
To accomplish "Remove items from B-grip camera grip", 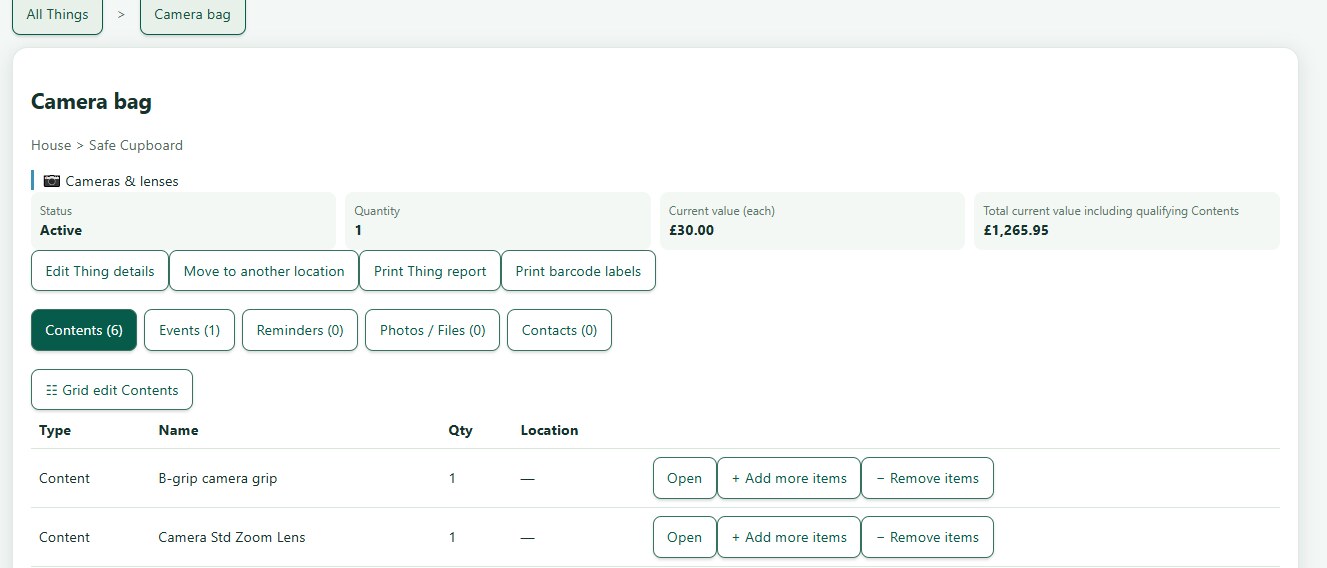I will point(927,478).
